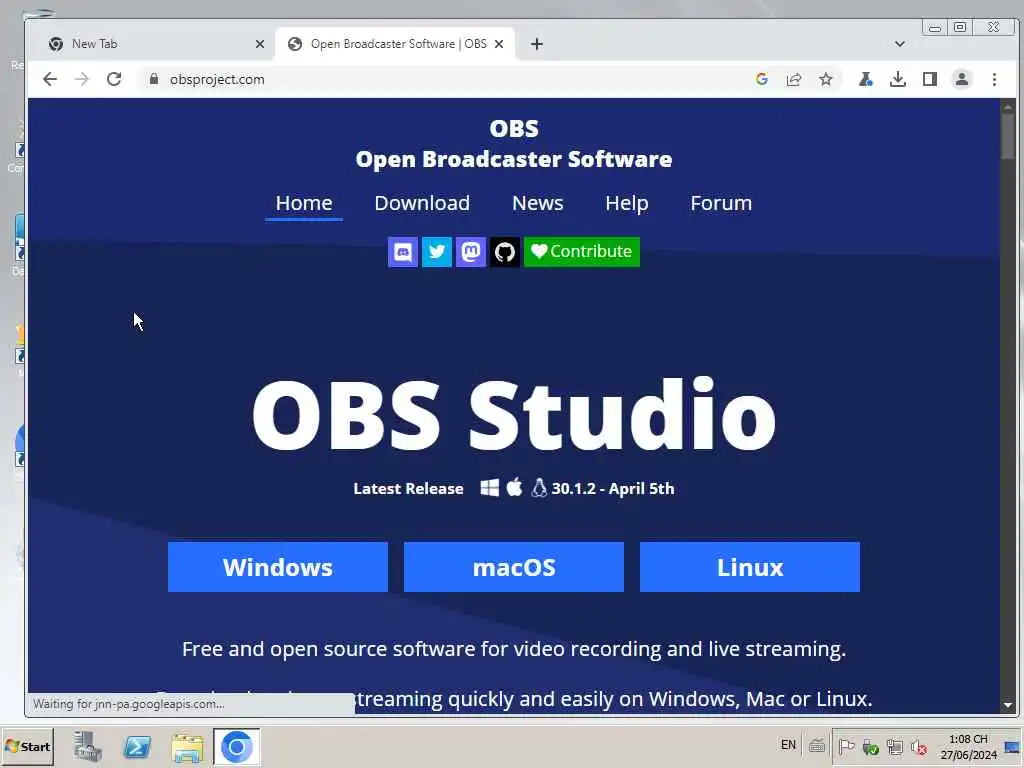View site info via padlock icon
Screen dimensions: 1024x768
click(x=153, y=79)
